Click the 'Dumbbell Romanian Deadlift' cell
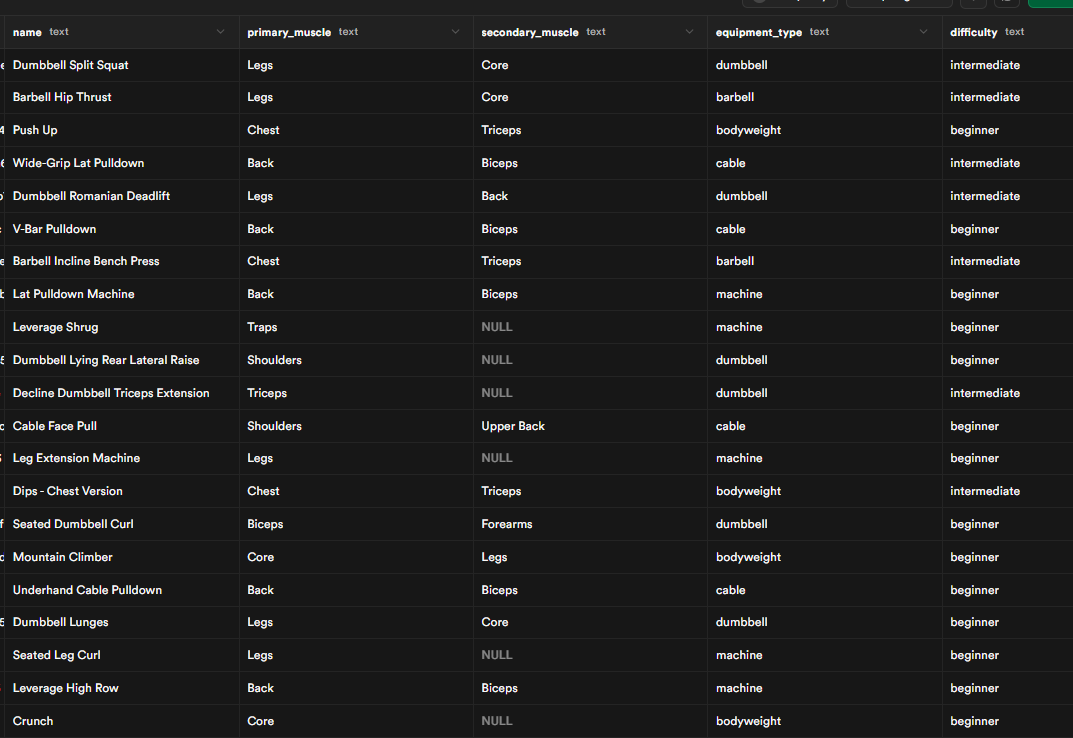 (x=122, y=196)
